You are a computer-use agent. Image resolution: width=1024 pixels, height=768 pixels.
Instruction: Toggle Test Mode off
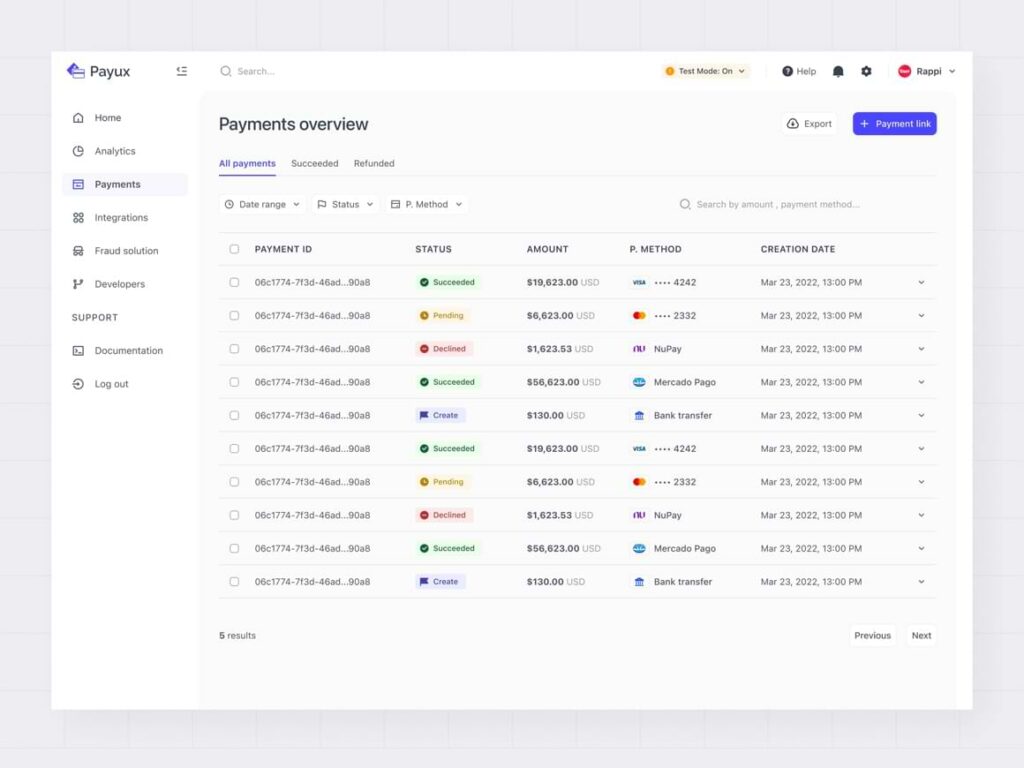tap(704, 71)
